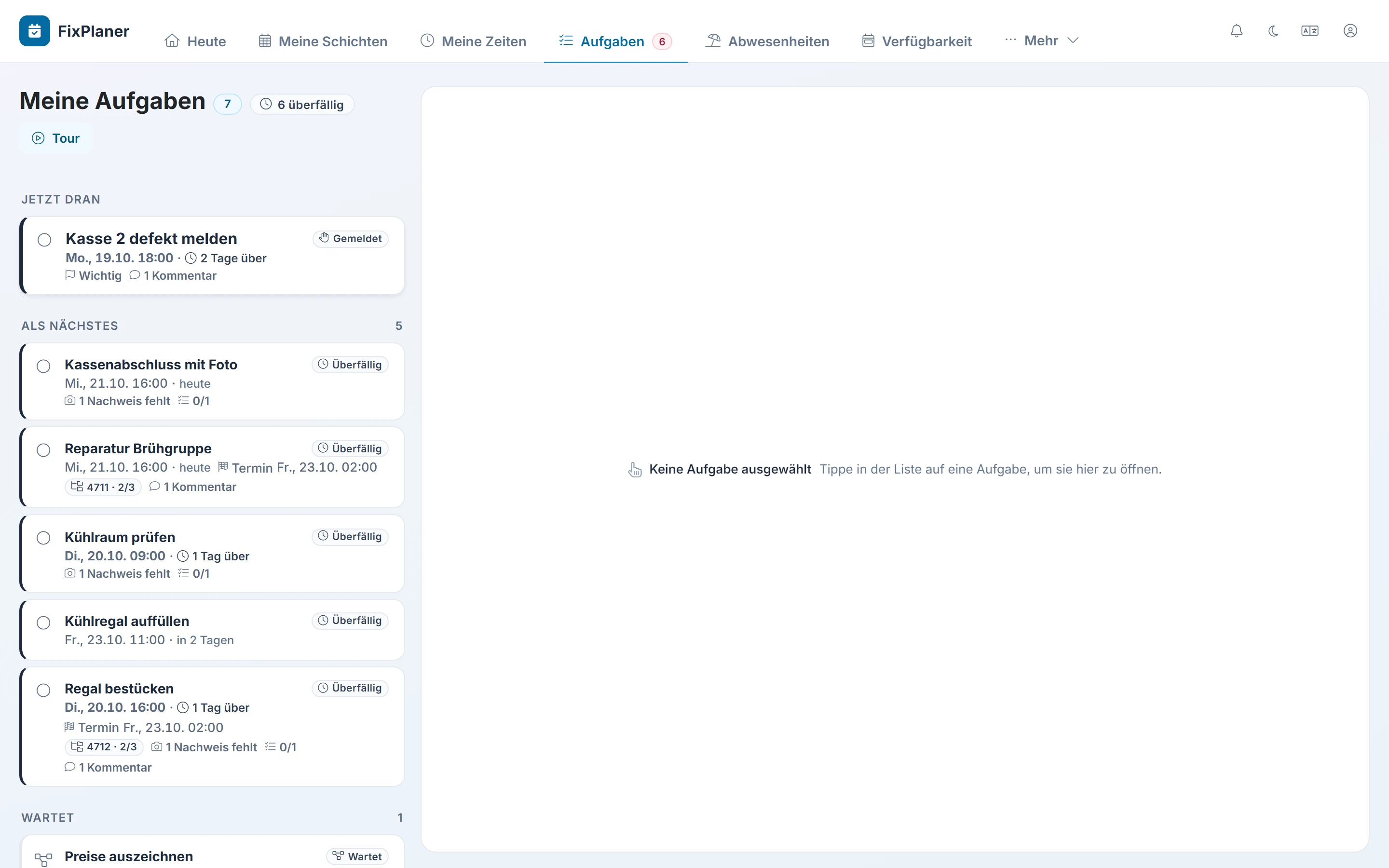Click the 4712 · 2/3 order chip
The width and height of the screenshot is (1389, 868).
pyautogui.click(x=104, y=747)
